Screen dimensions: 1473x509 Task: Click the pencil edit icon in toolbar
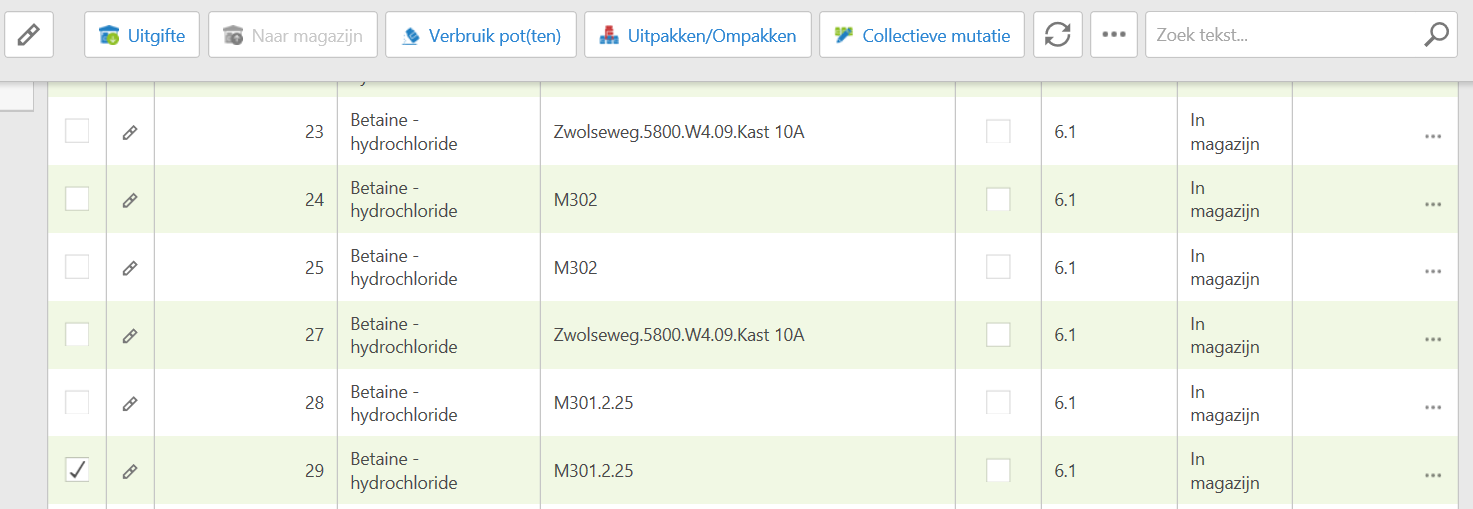(29, 35)
